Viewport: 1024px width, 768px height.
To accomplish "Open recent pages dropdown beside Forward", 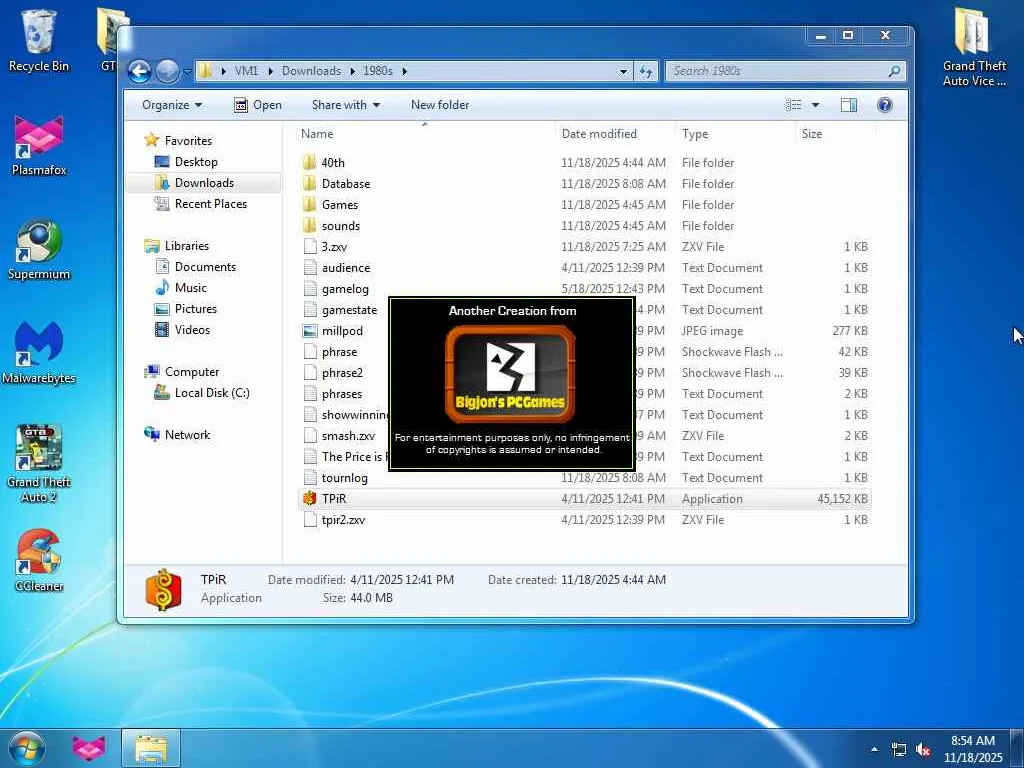I will [x=187, y=71].
